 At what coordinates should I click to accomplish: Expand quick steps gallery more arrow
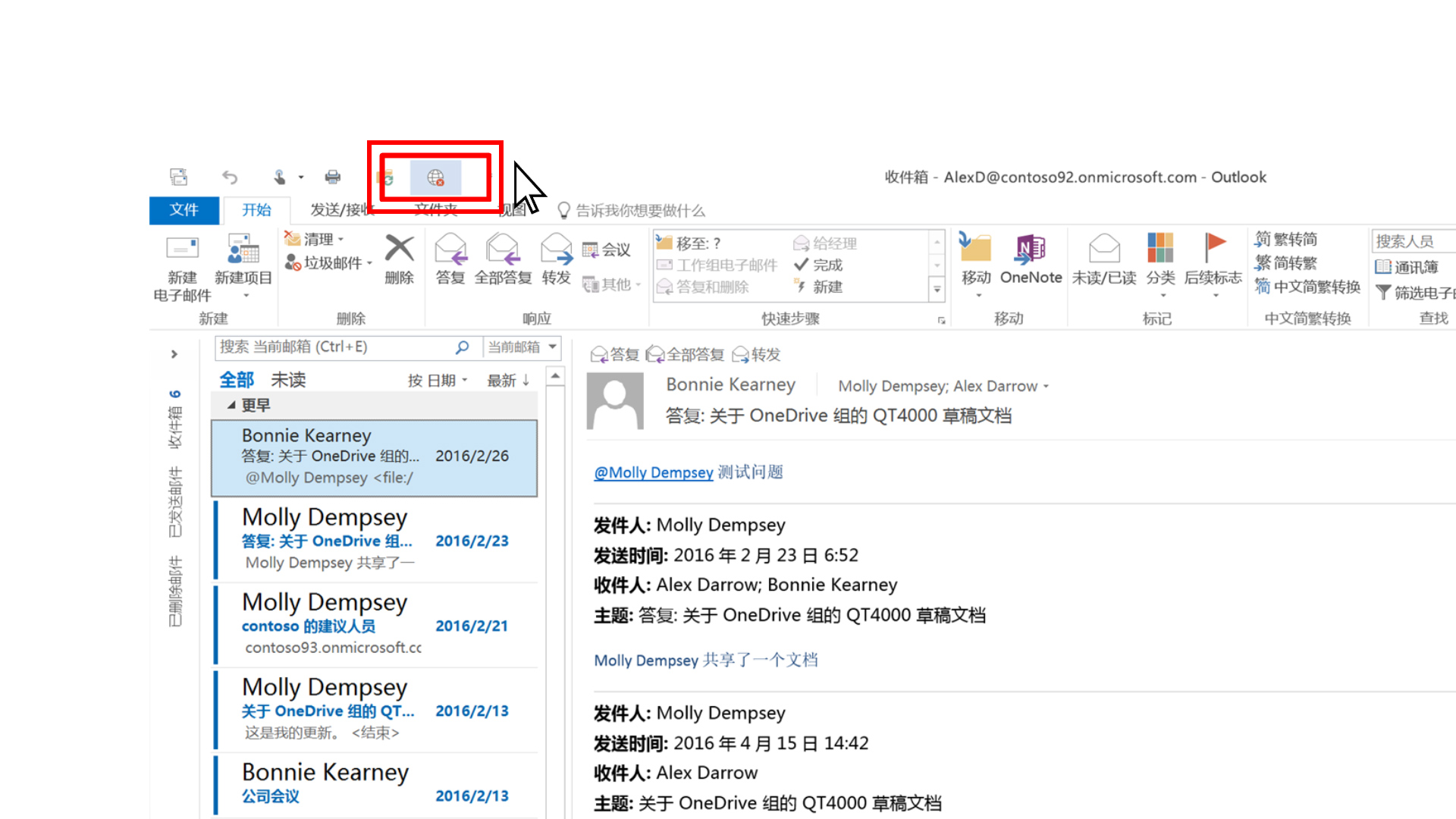pyautogui.click(x=937, y=289)
